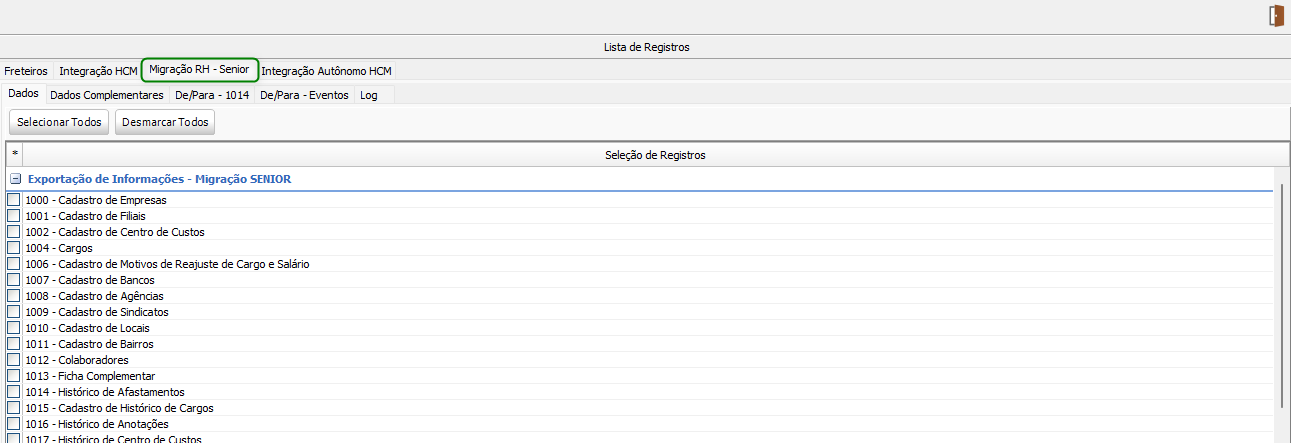The height and width of the screenshot is (443, 1291).
Task: Select the 1014 - Histórico de Afastamentos checkbox
Action: (13, 392)
